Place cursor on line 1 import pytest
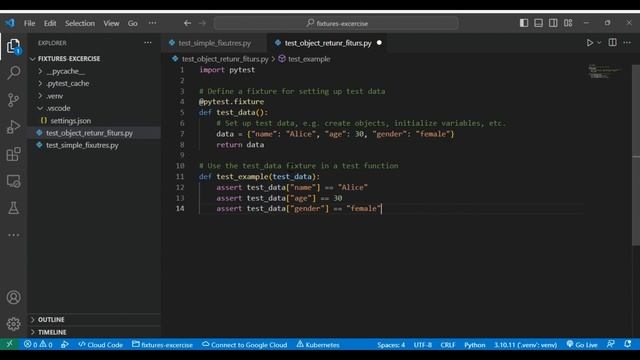Screen dimensions: 640x360 [227, 70]
